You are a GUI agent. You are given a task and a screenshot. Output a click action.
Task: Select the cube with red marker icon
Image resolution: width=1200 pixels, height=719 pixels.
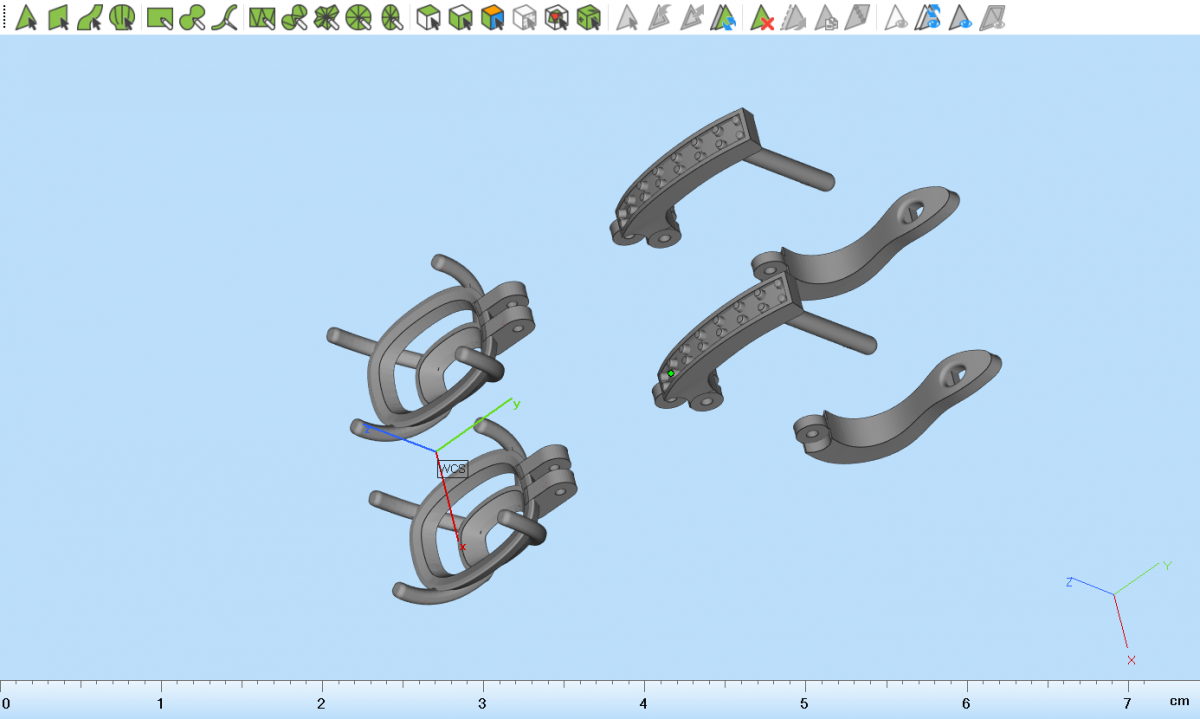[557, 17]
